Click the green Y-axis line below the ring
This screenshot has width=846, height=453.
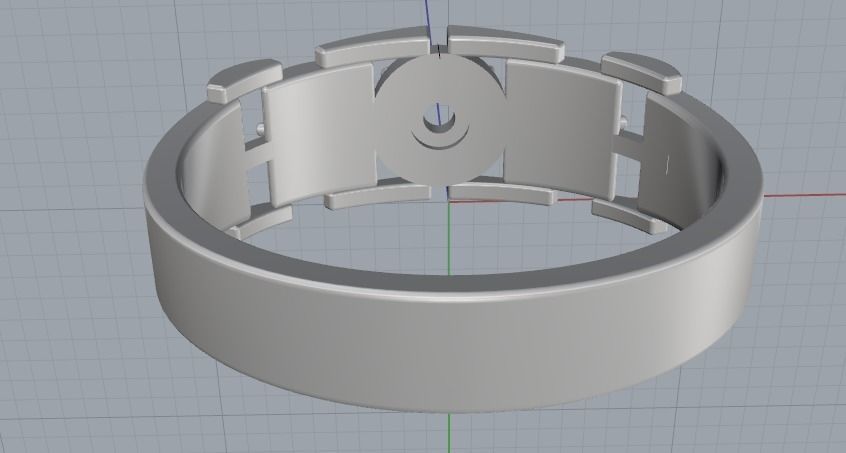coord(449,433)
